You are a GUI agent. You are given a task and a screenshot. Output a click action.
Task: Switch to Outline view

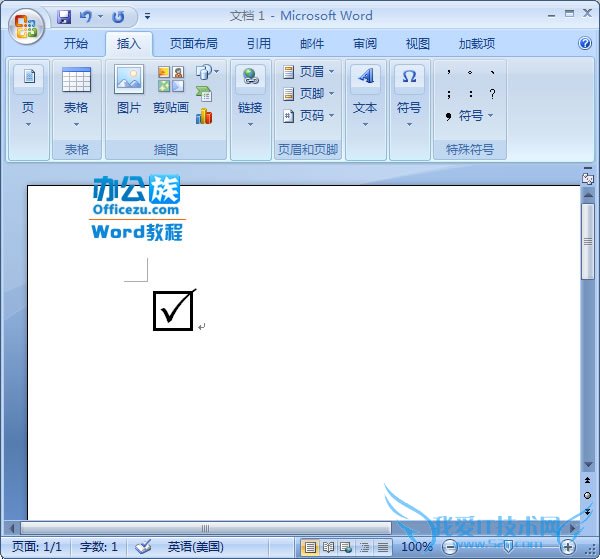coord(365,547)
